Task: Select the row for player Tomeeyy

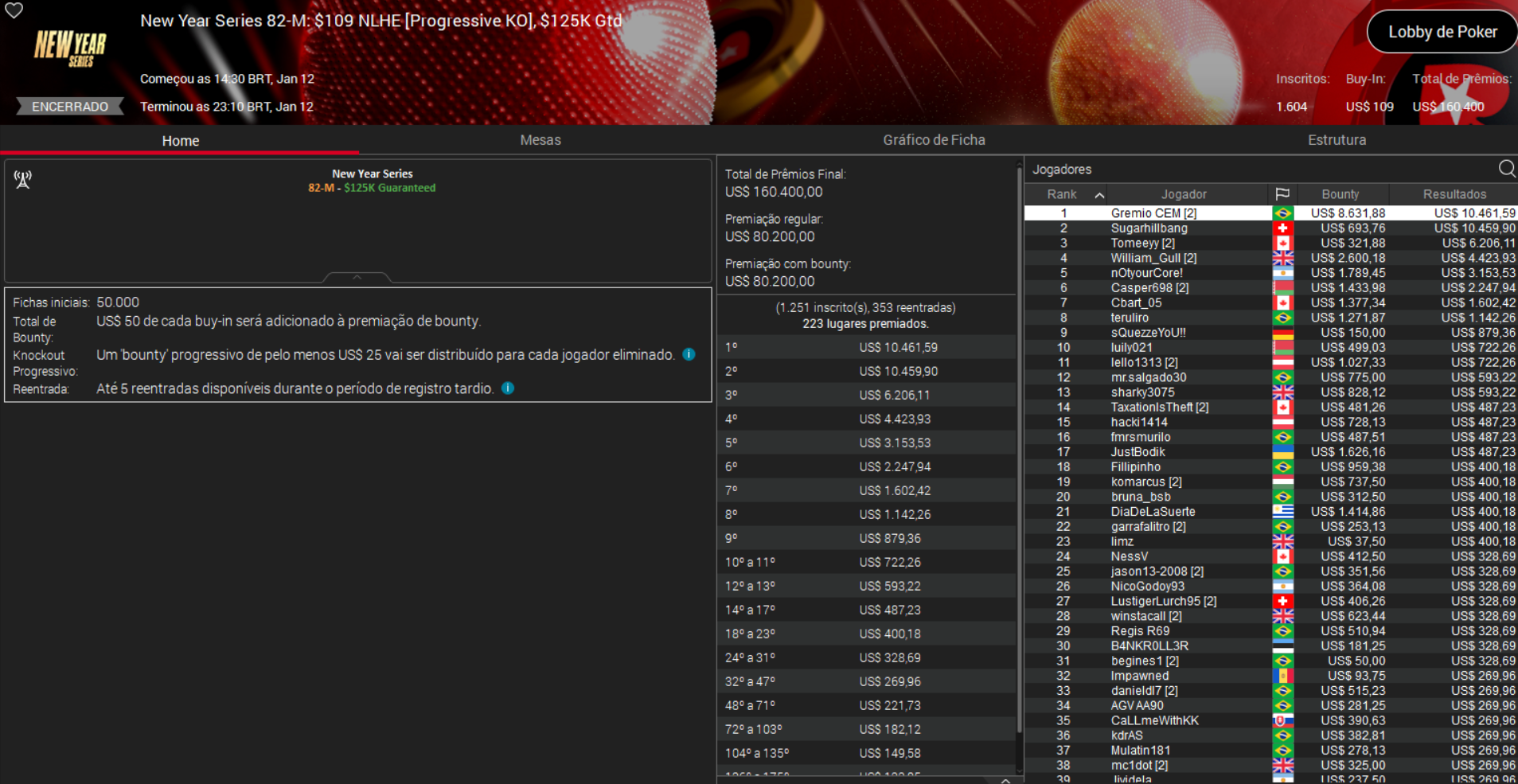Action: pyautogui.click(x=1184, y=243)
